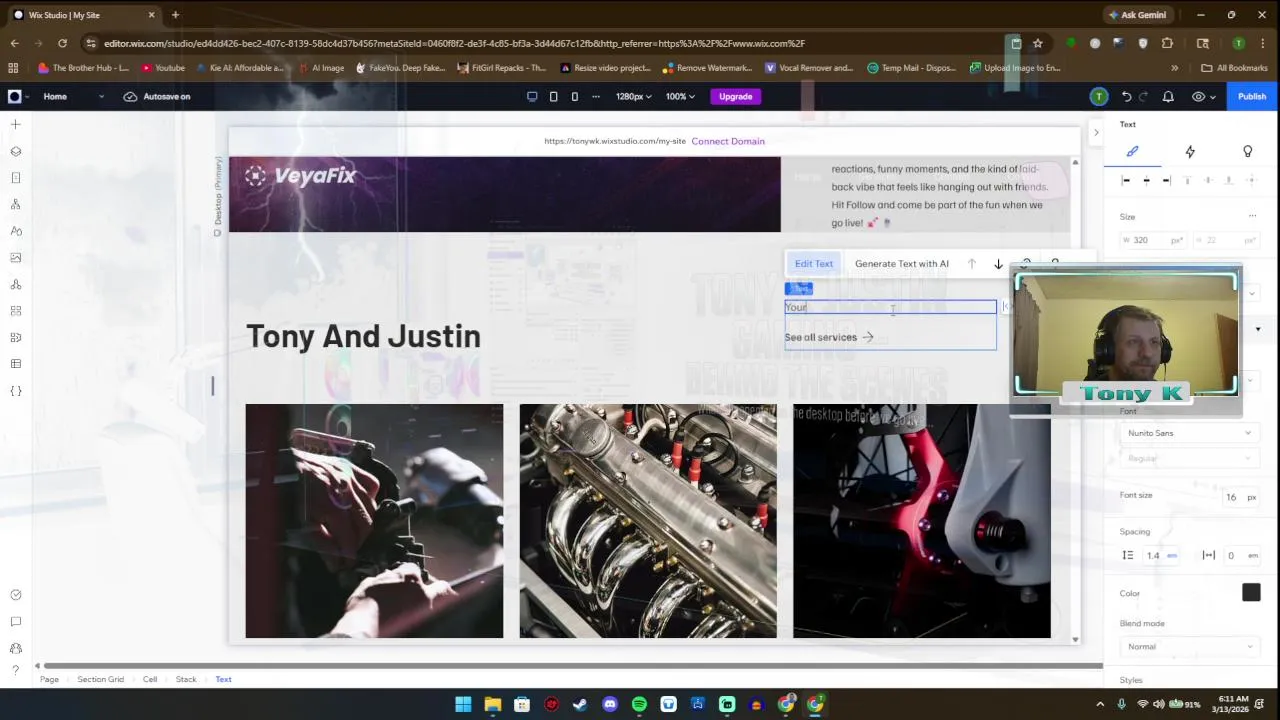Switch to desktop breakpoint view
This screenshot has width=1280, height=720.
tap(532, 96)
